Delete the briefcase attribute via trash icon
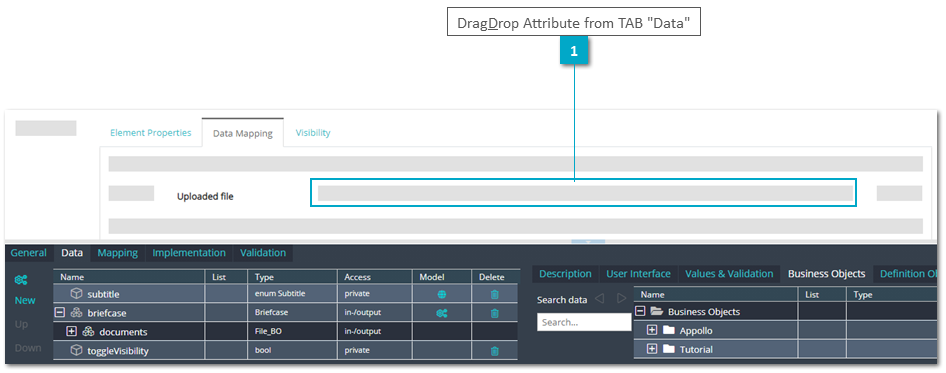The width and height of the screenshot is (946, 373). pyautogui.click(x=495, y=313)
